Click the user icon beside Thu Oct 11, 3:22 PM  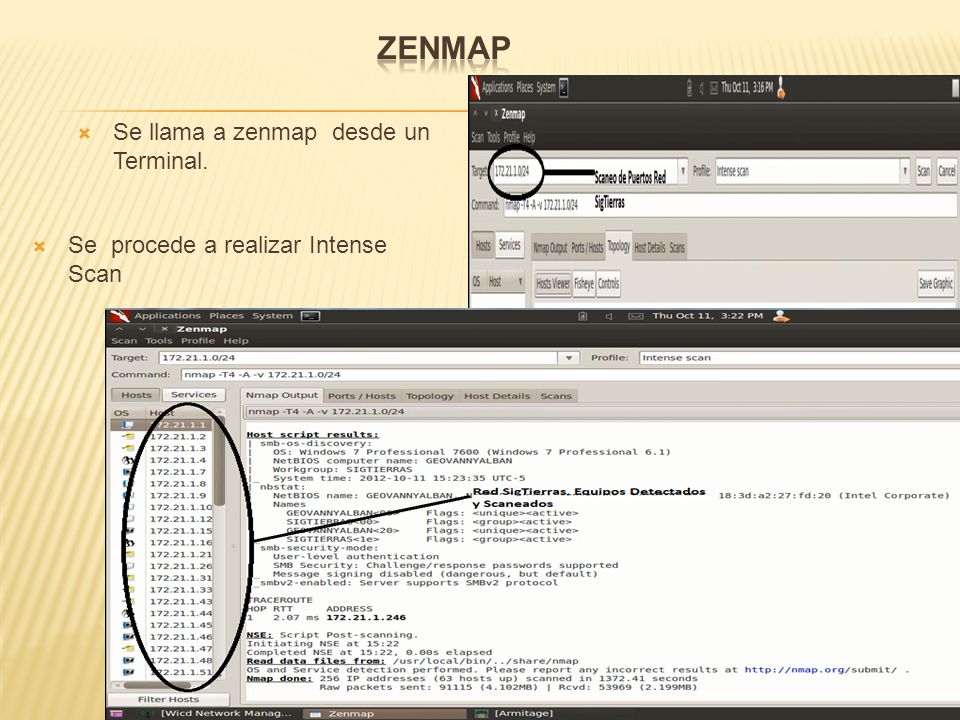(x=781, y=316)
